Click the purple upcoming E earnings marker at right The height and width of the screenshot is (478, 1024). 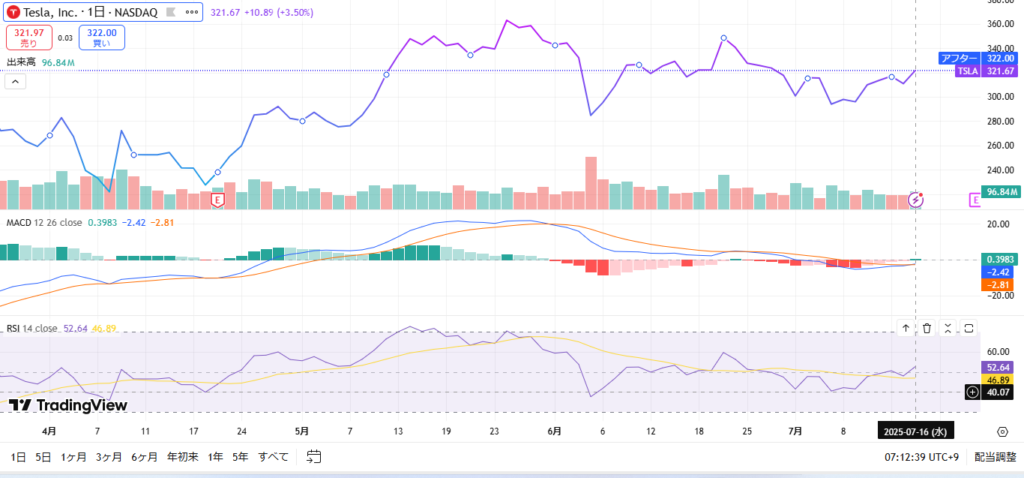coord(975,201)
